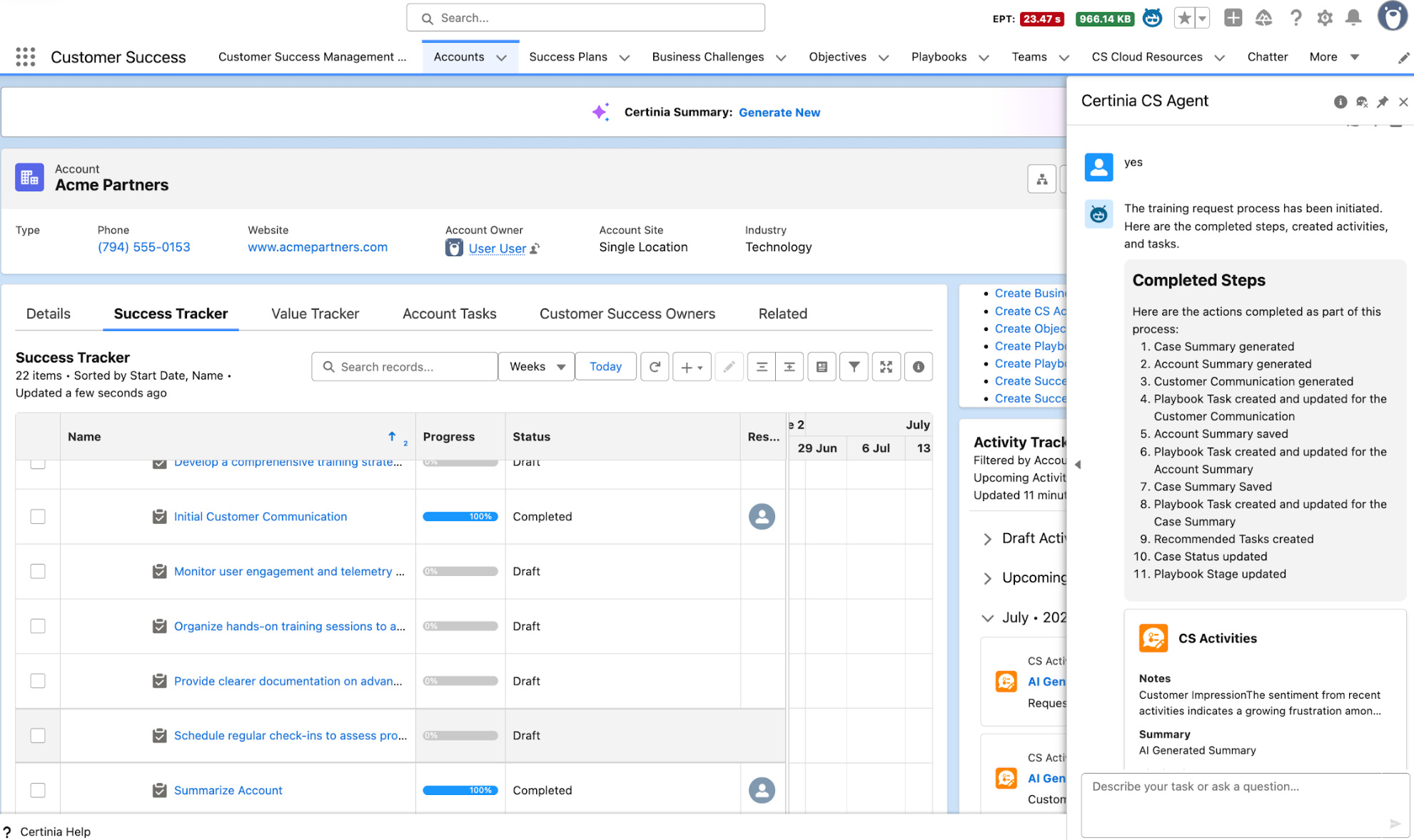Open the Weeks timescale dropdown
This screenshot has height=840, width=1414.
pyautogui.click(x=537, y=367)
